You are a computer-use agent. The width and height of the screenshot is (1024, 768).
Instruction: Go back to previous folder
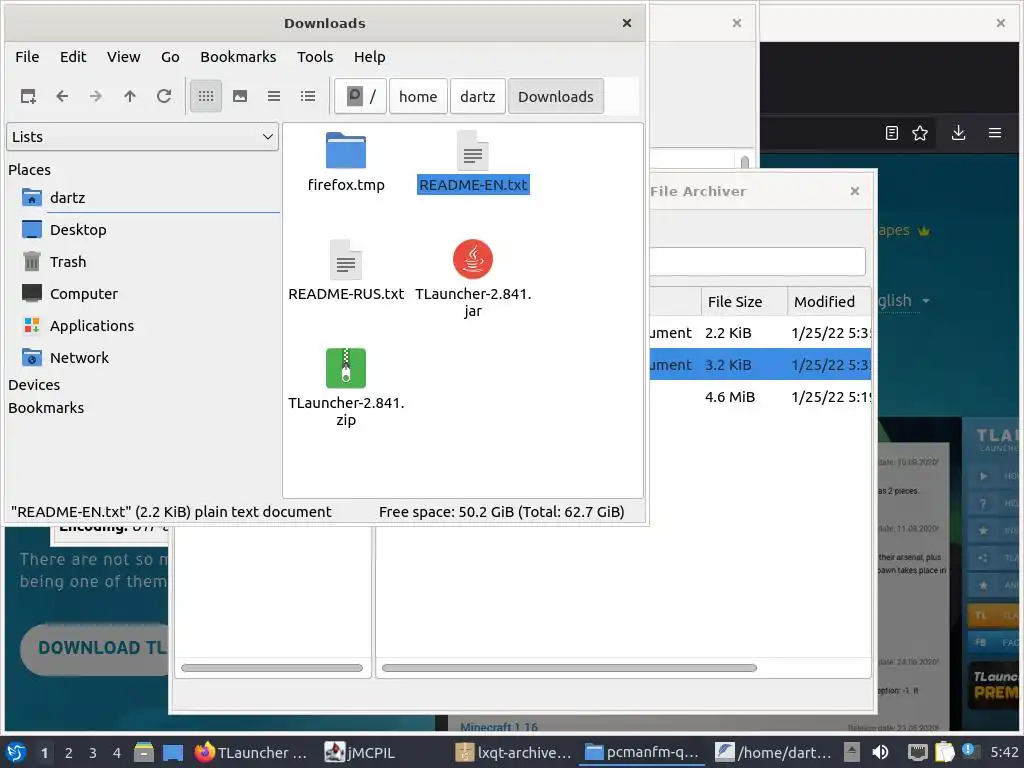point(62,97)
